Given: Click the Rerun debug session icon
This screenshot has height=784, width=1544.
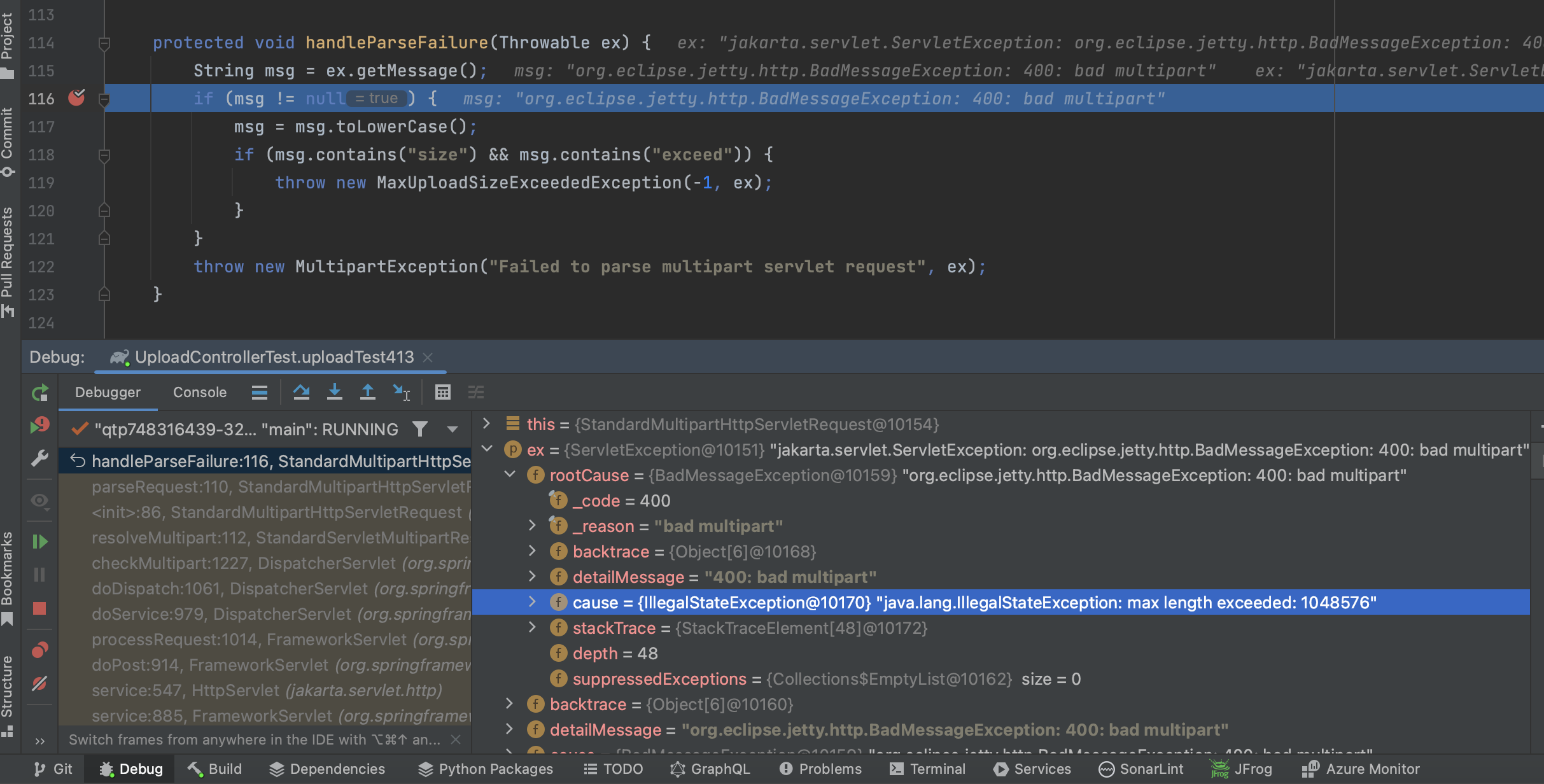Looking at the screenshot, I should pos(39,393).
